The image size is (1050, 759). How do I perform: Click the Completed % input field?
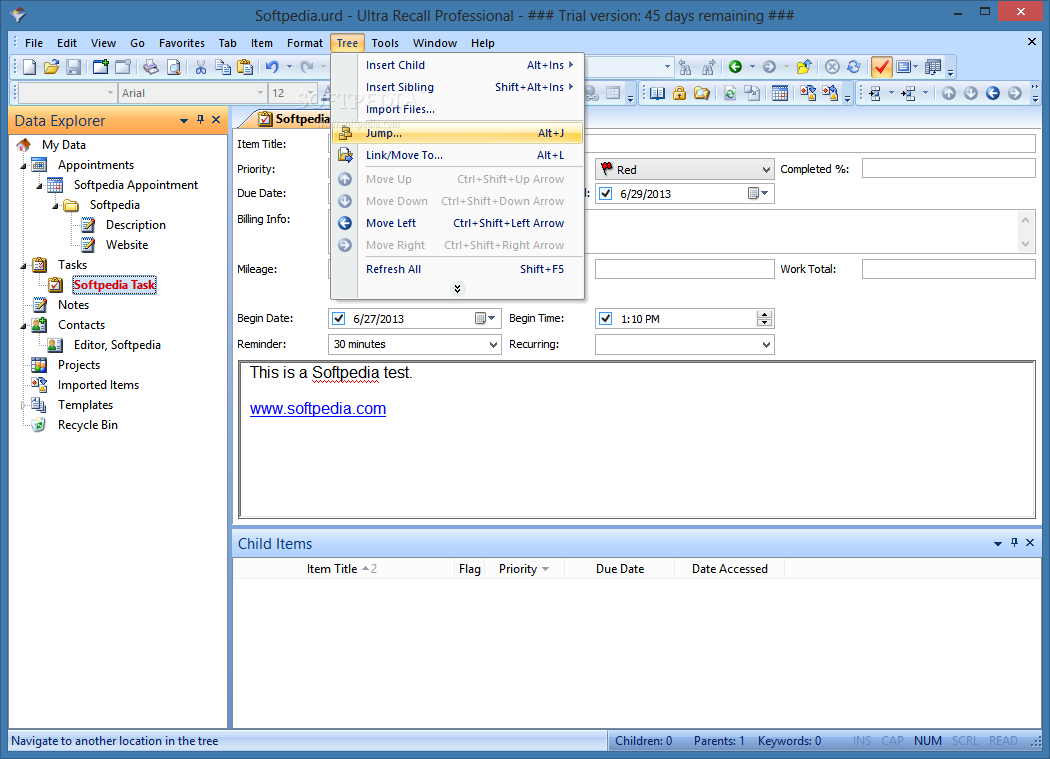pyautogui.click(x=948, y=168)
